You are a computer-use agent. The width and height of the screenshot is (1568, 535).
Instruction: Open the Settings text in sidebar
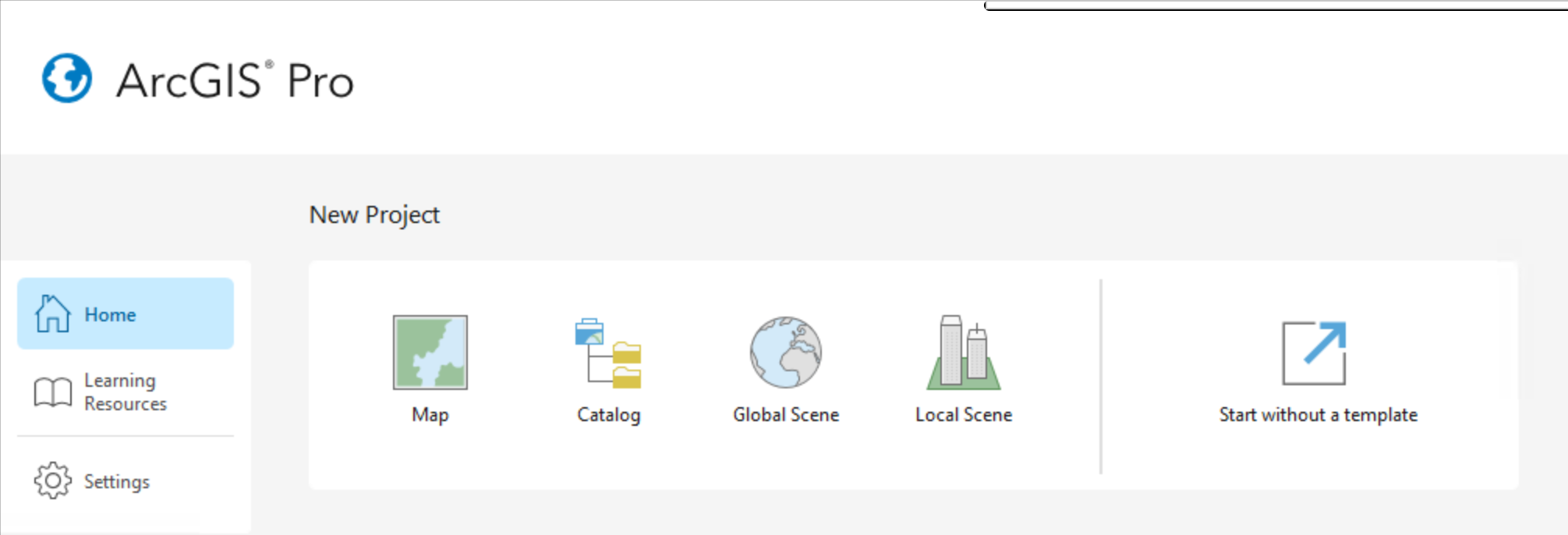pos(116,481)
